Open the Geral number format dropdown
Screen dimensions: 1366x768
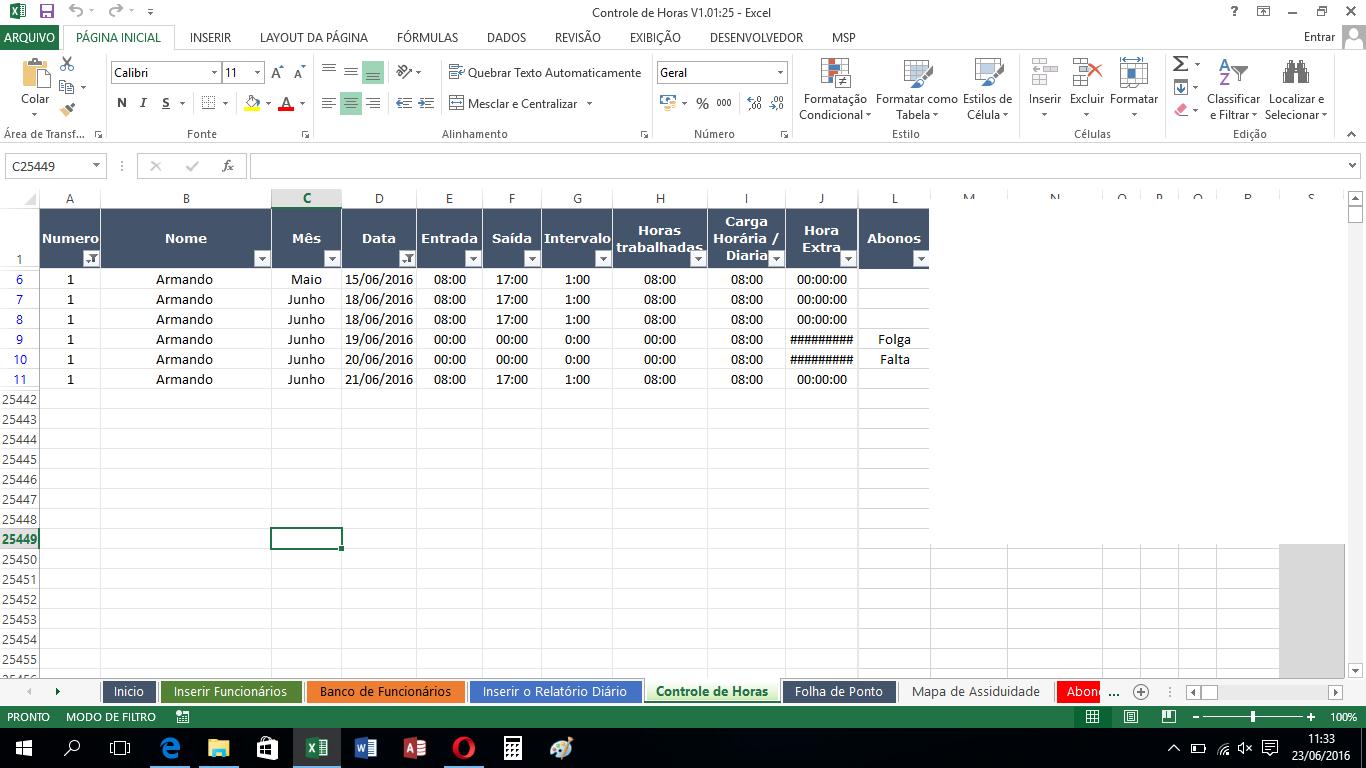click(x=780, y=73)
